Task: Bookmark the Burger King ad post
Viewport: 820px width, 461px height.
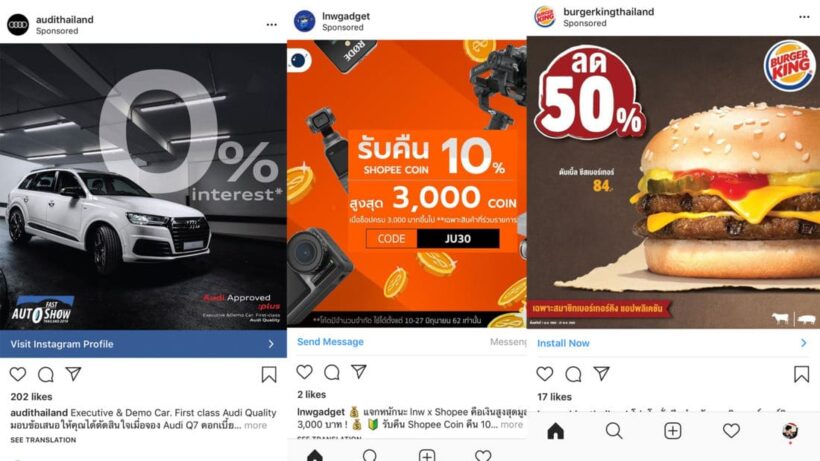Action: click(801, 374)
